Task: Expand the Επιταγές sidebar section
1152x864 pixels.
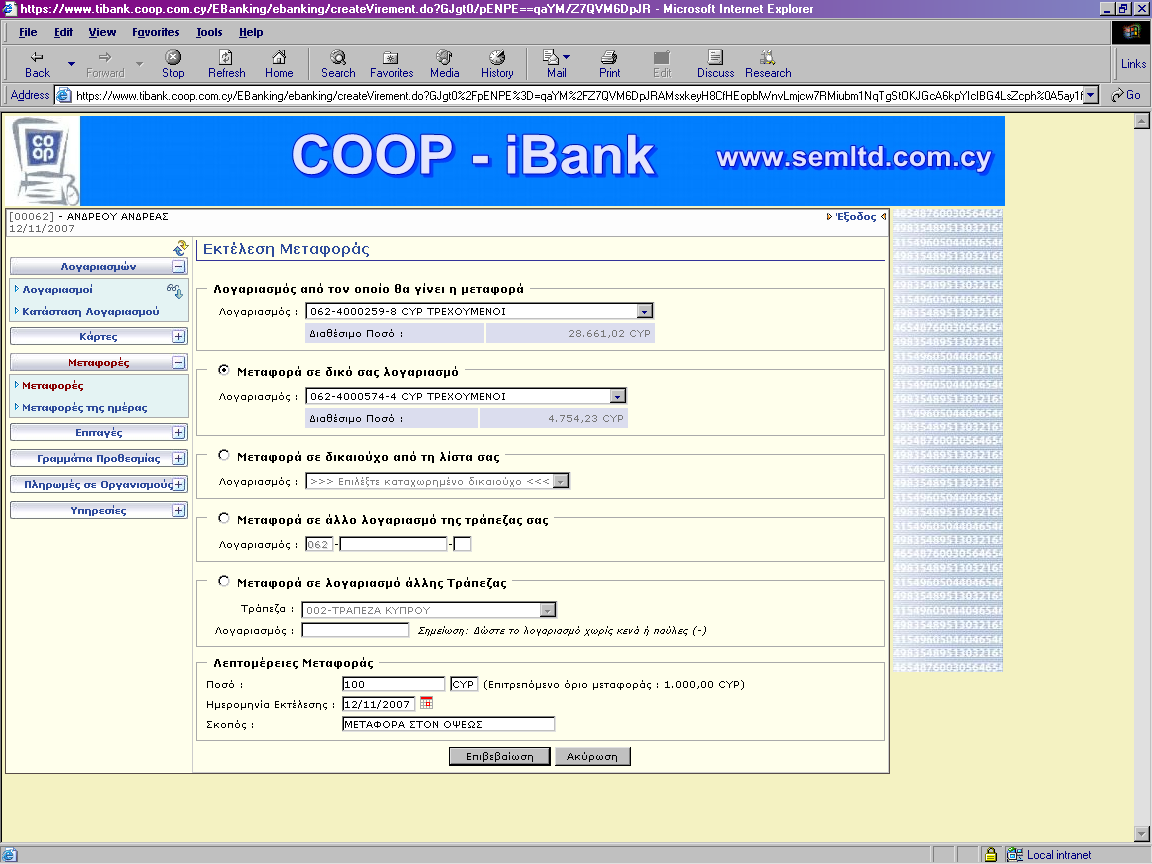Action: pyautogui.click(x=179, y=433)
